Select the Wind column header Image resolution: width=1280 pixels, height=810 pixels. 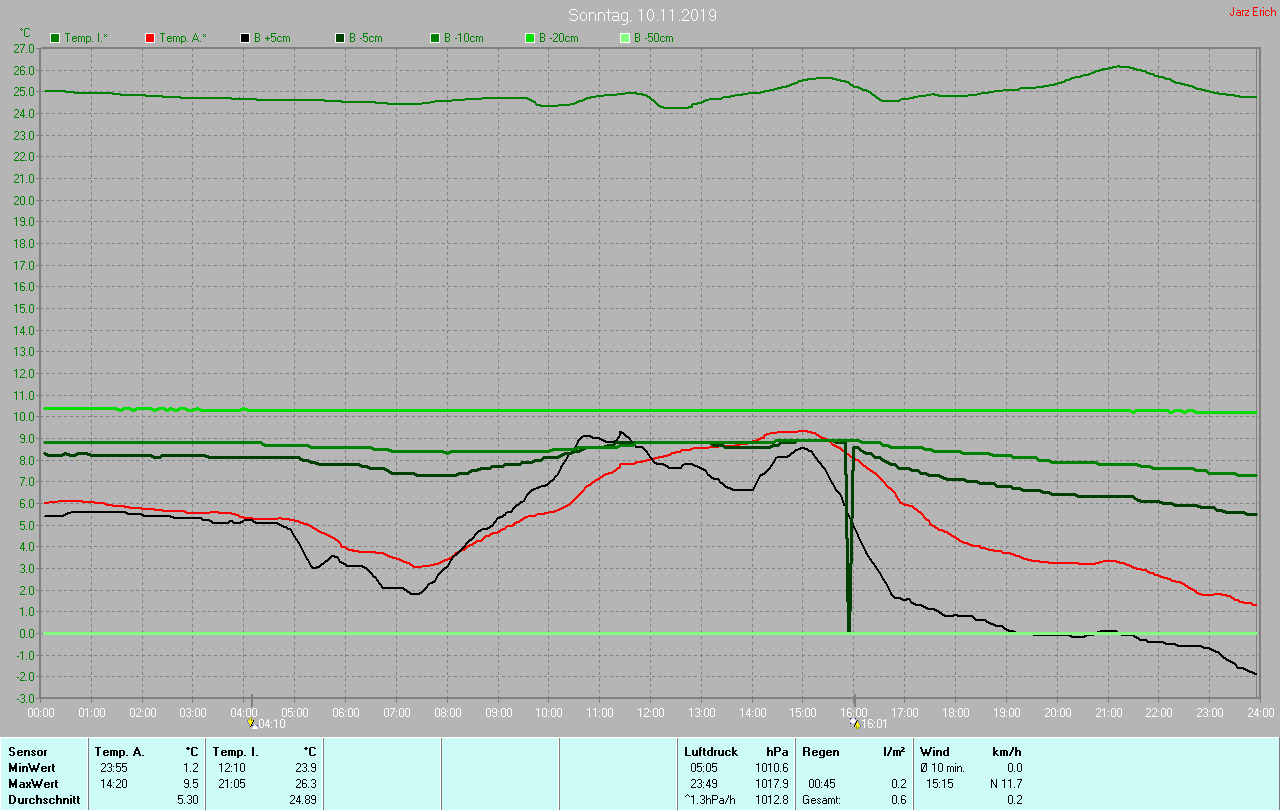[x=935, y=751]
